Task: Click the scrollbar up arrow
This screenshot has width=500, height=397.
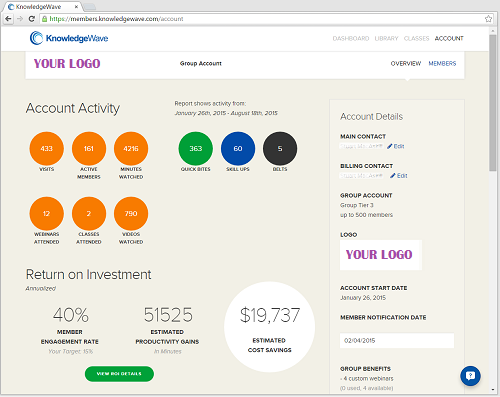Action: tap(493, 31)
